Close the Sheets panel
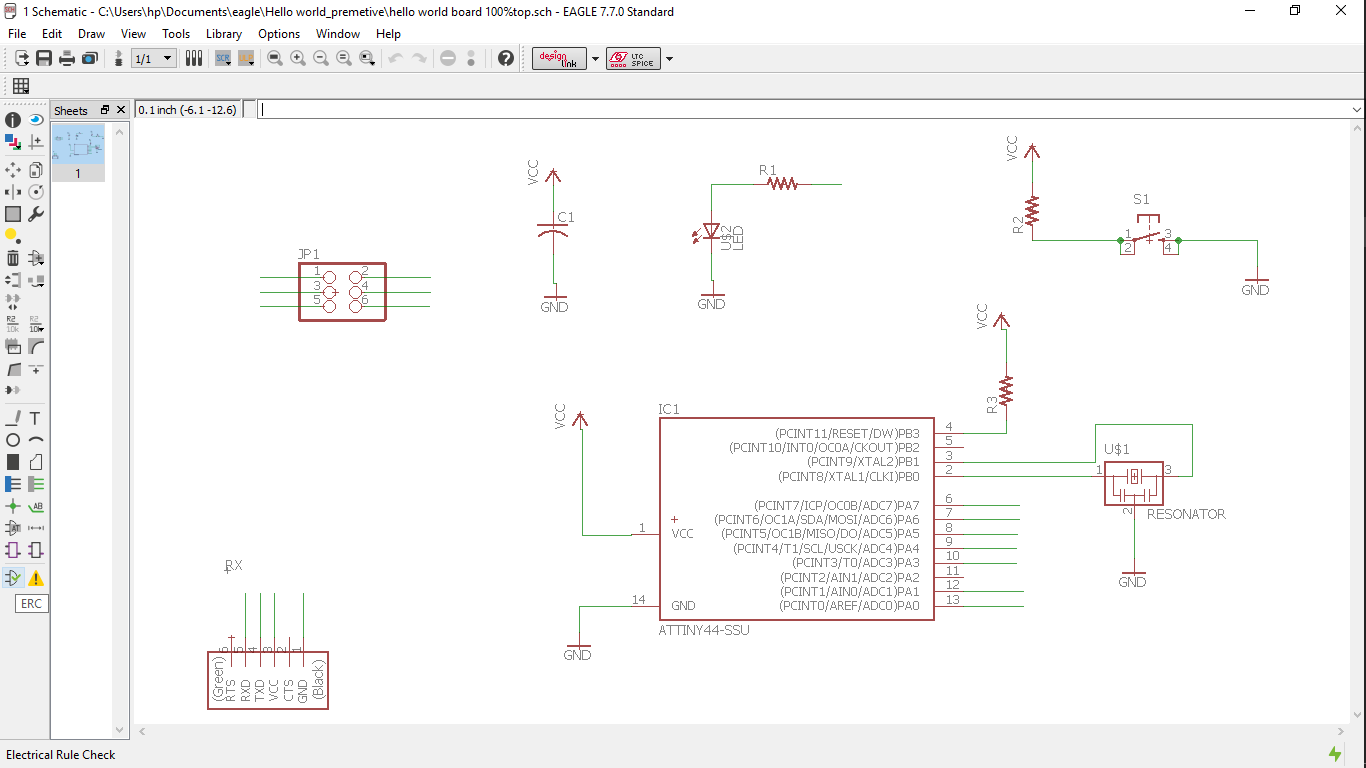 pos(121,110)
